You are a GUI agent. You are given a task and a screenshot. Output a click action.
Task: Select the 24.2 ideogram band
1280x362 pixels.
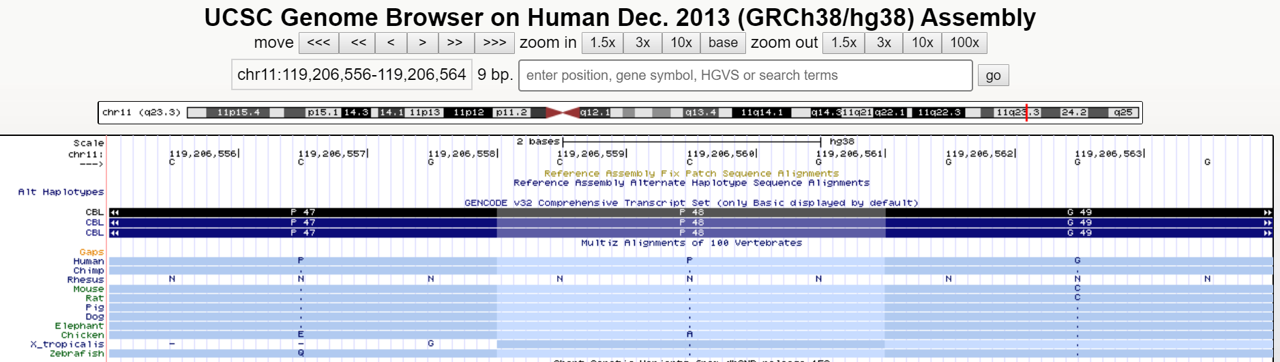click(1074, 113)
